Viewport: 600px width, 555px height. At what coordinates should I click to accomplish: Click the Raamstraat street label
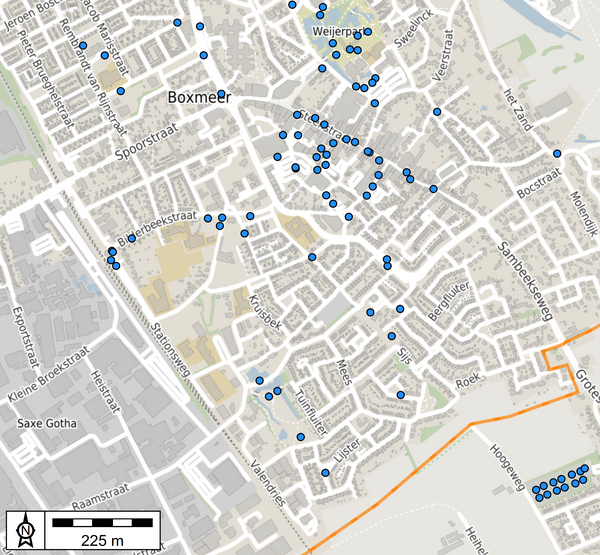[x=101, y=496]
